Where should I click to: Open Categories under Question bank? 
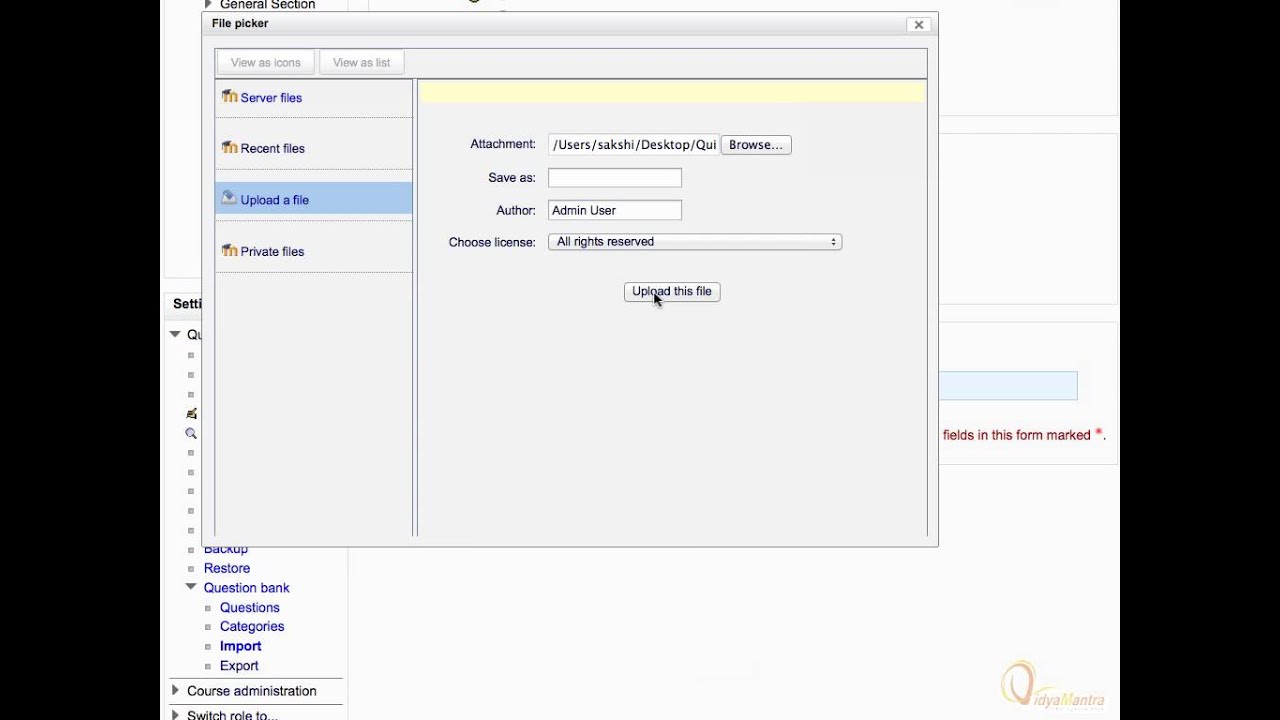pyautogui.click(x=252, y=627)
